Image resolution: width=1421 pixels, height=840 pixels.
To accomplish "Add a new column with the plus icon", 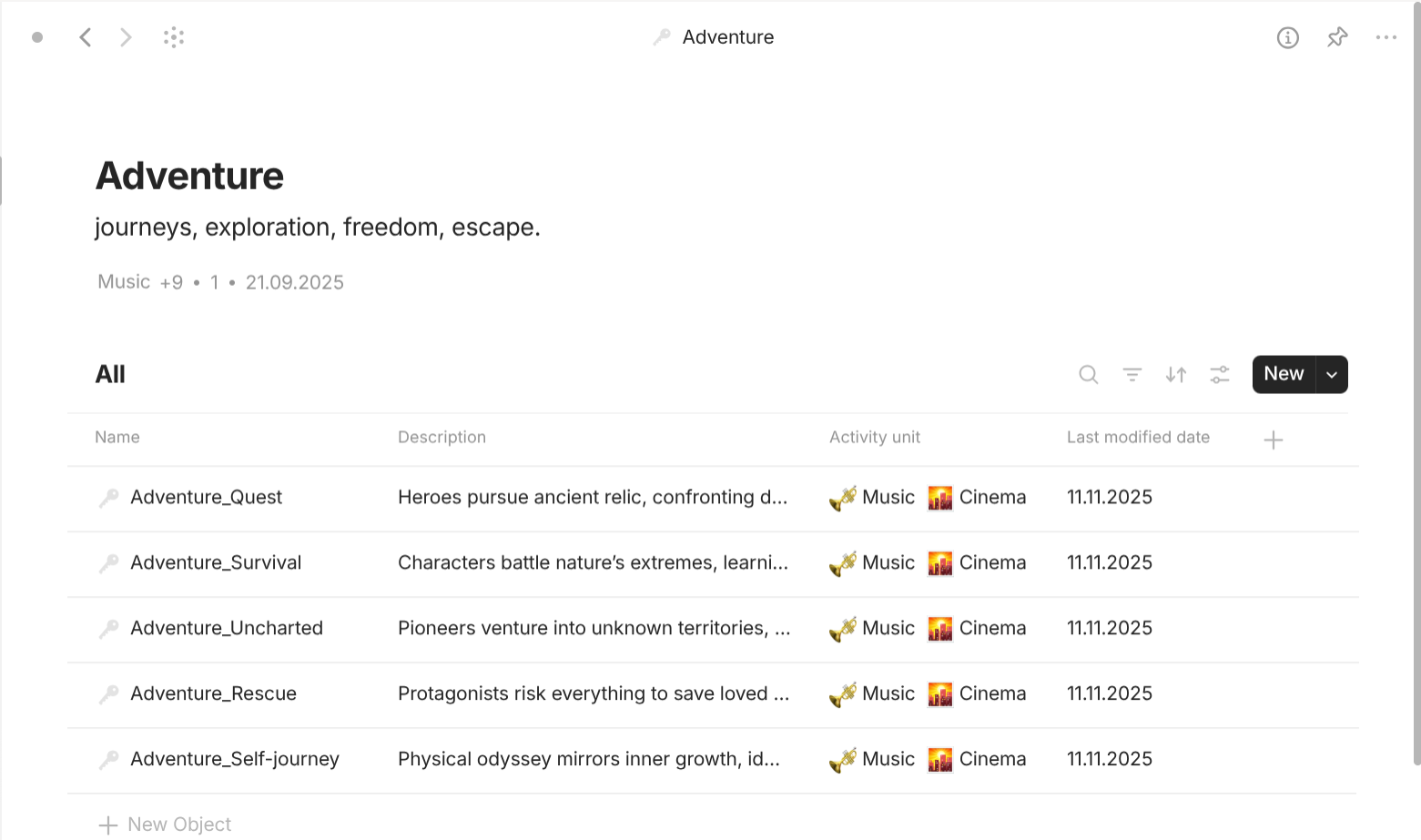I will (1273, 439).
